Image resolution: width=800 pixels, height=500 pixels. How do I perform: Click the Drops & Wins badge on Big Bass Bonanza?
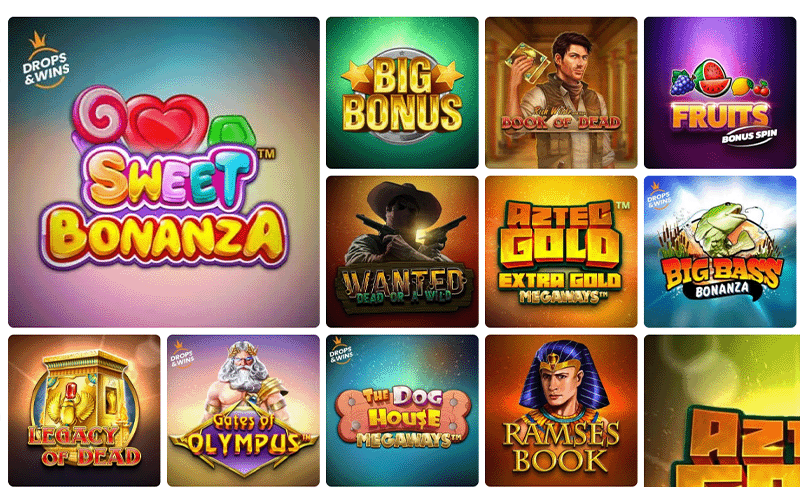coord(659,195)
